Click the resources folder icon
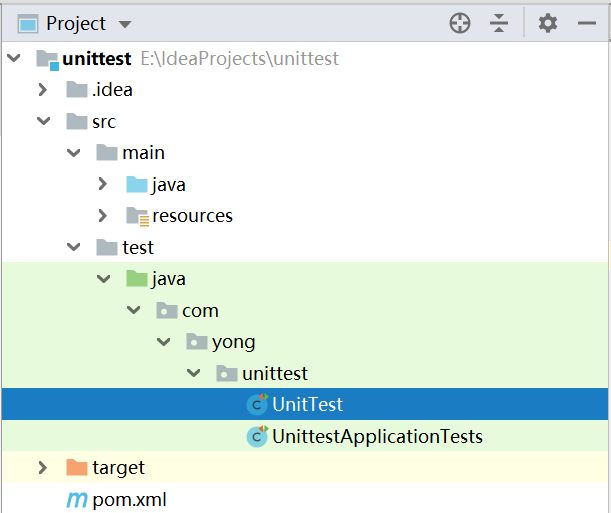This screenshot has height=513, width=611. [137, 216]
